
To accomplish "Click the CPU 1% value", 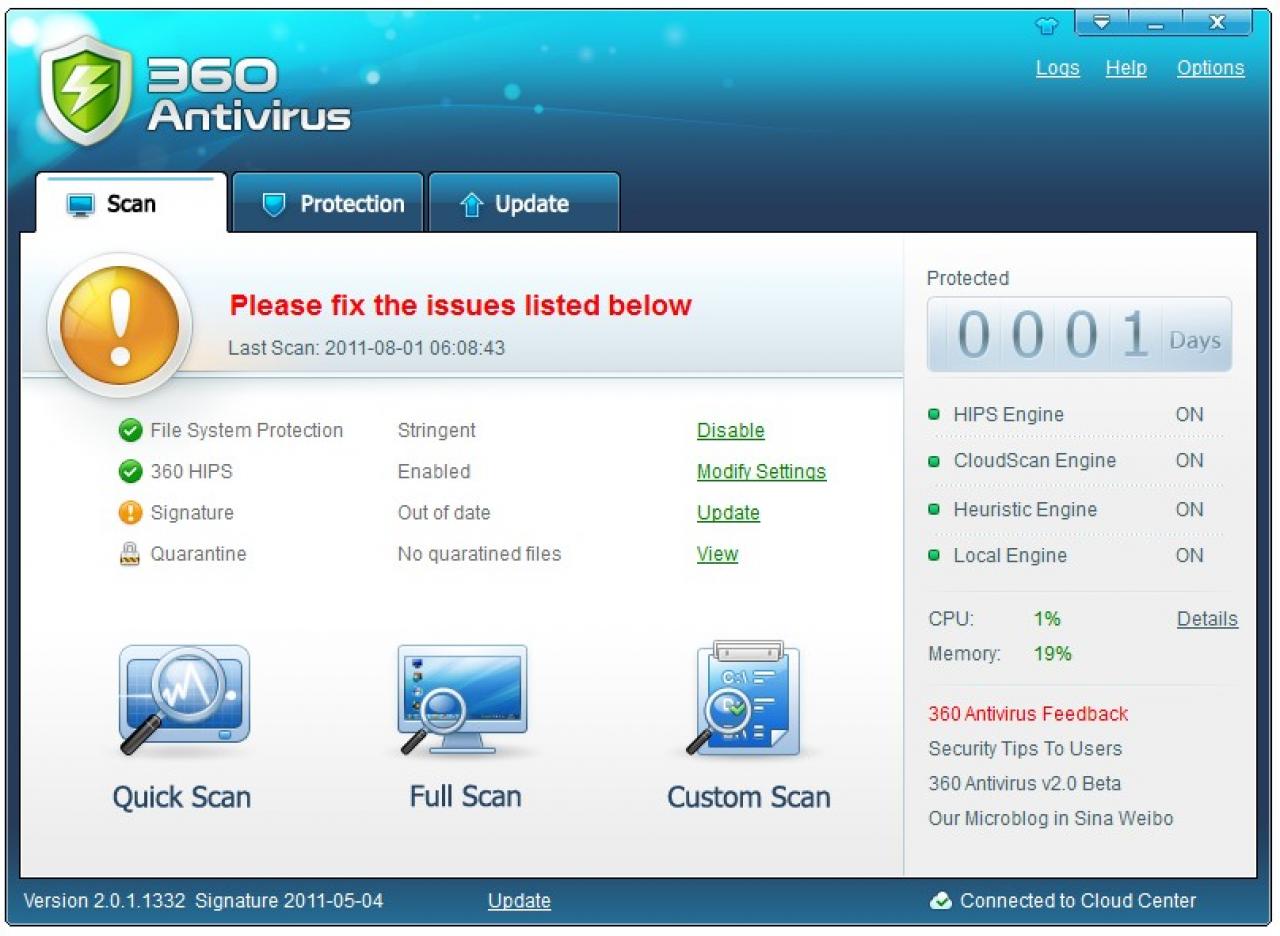I will tap(1047, 619).
